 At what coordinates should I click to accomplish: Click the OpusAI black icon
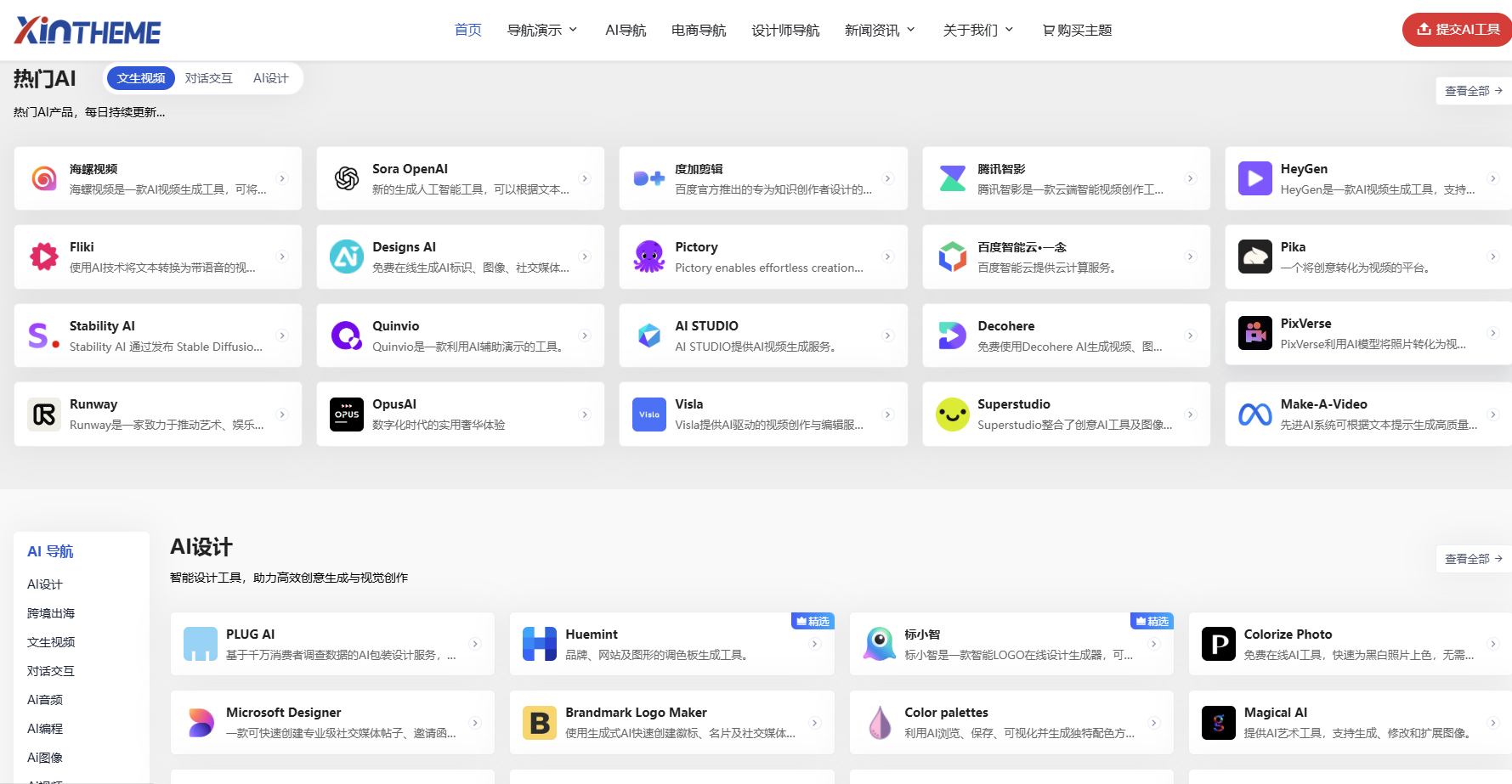tap(347, 415)
